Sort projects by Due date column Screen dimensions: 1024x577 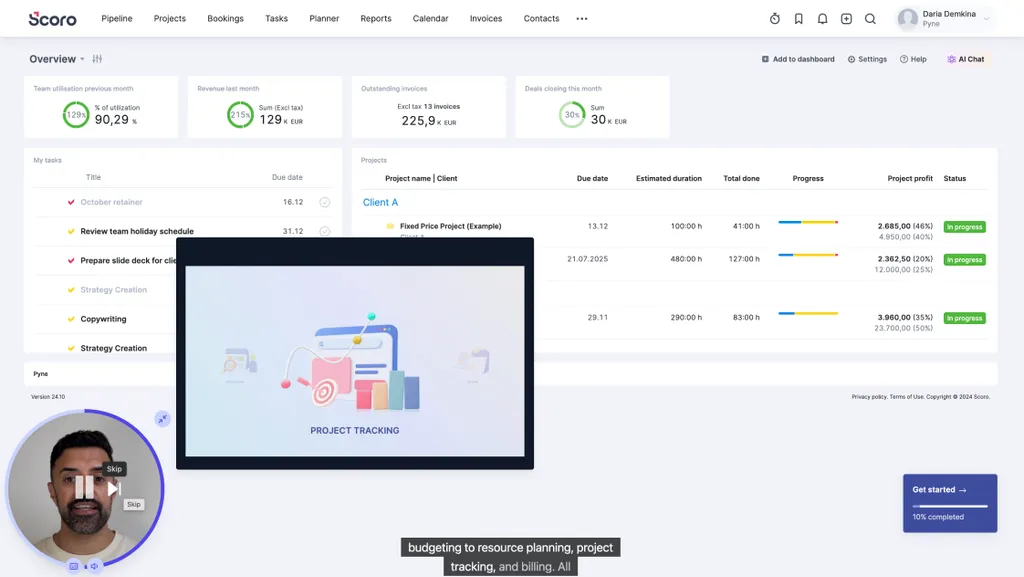592,178
